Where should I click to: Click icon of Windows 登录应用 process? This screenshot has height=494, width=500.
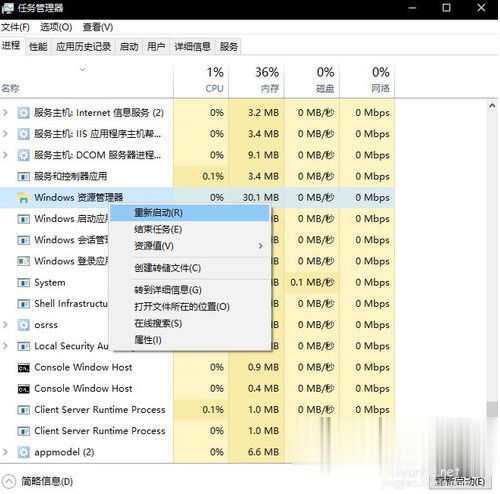[23, 261]
